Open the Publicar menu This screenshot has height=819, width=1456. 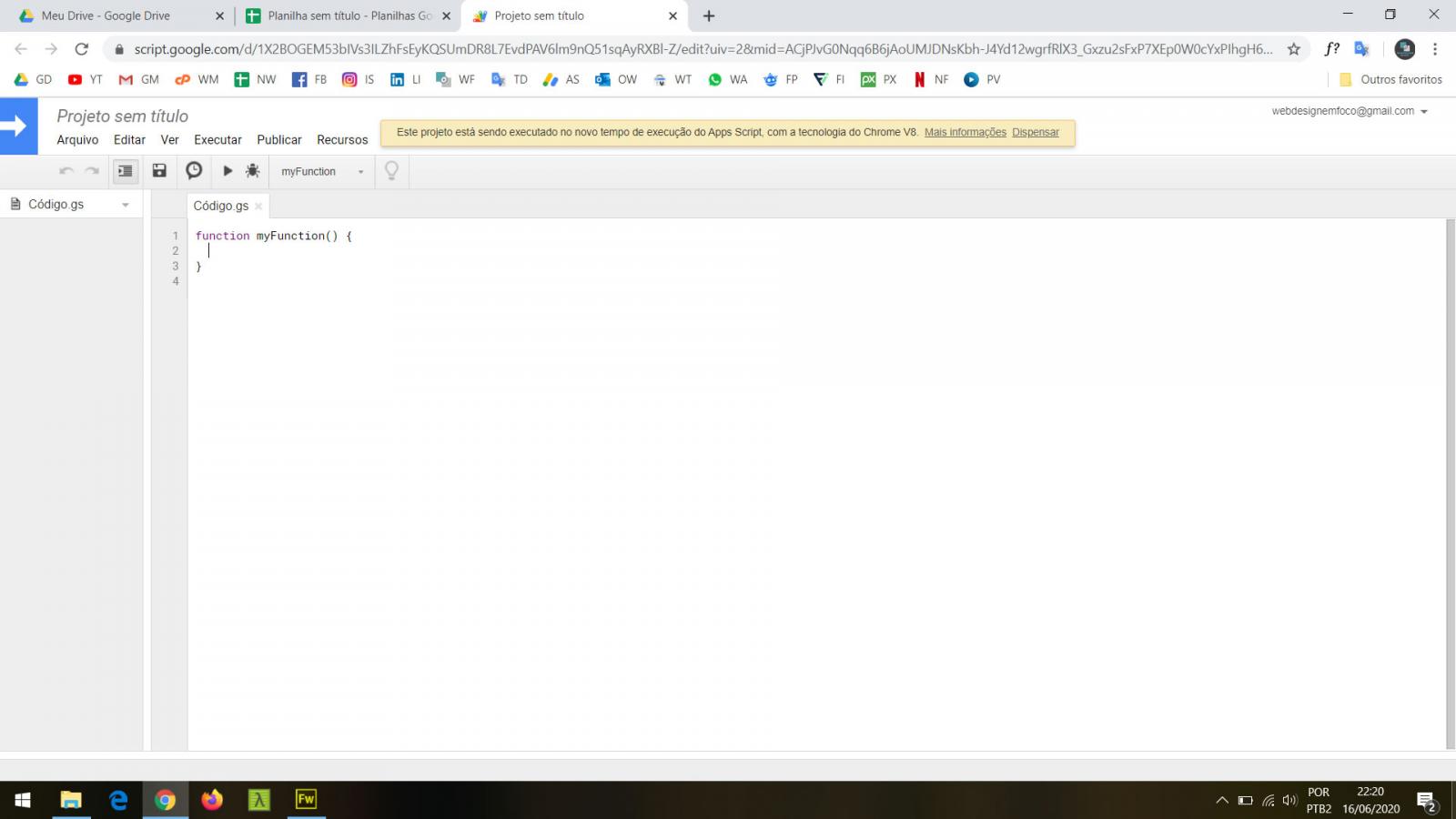(278, 140)
